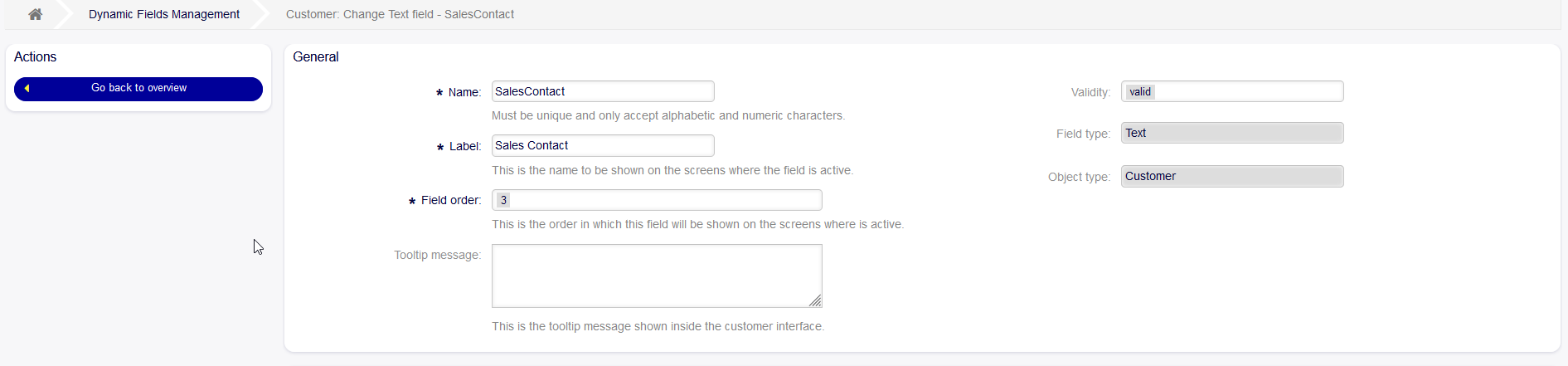Click the yellow back arrow icon
Image resolution: width=1568 pixels, height=366 pixels.
click(27, 88)
